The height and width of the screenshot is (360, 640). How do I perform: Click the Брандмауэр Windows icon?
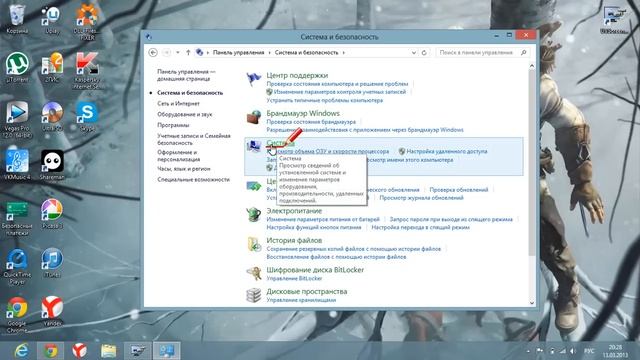[x=253, y=117]
